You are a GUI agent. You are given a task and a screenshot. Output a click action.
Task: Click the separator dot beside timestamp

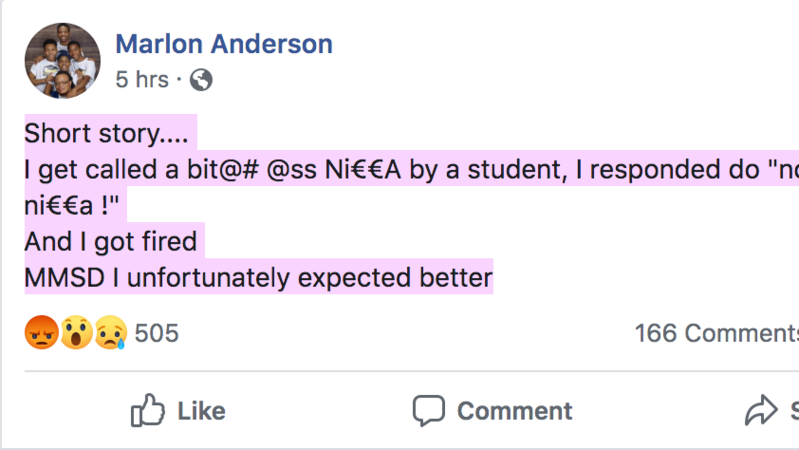point(179,79)
